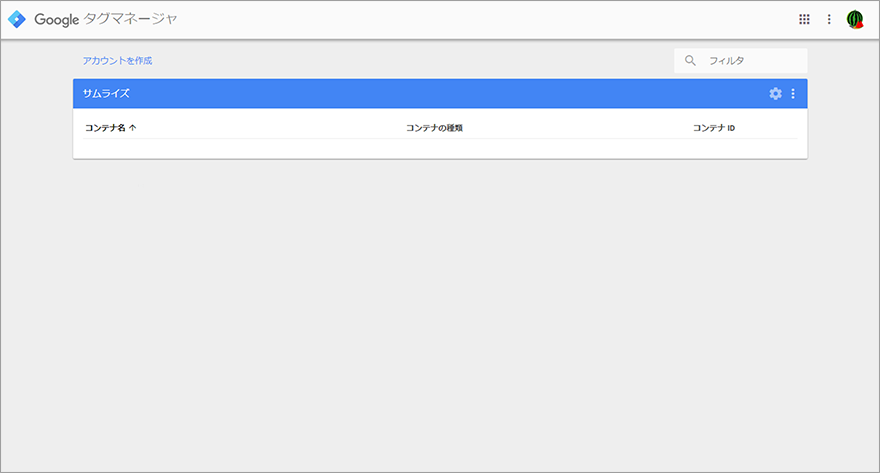880x473 pixels.
Task: Click the blank blue サムライズ header bar
Action: click(x=449, y=94)
